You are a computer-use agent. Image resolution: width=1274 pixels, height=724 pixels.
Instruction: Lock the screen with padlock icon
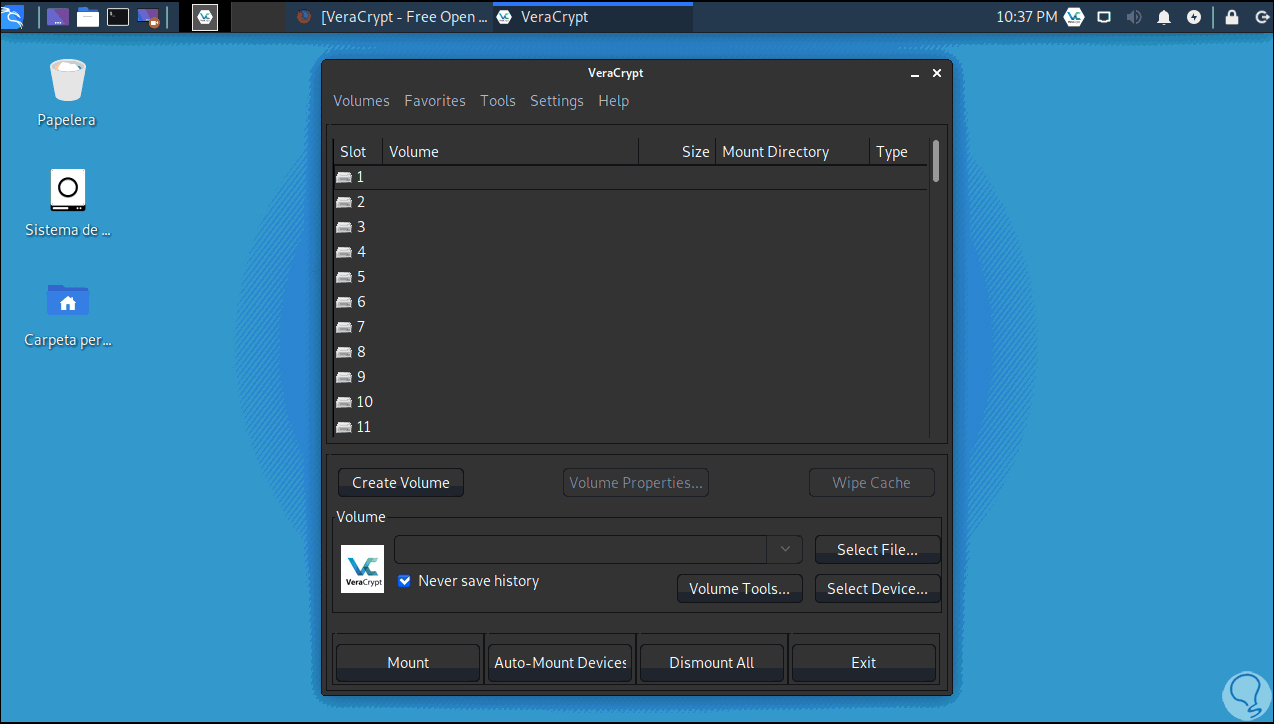[x=1231, y=17]
